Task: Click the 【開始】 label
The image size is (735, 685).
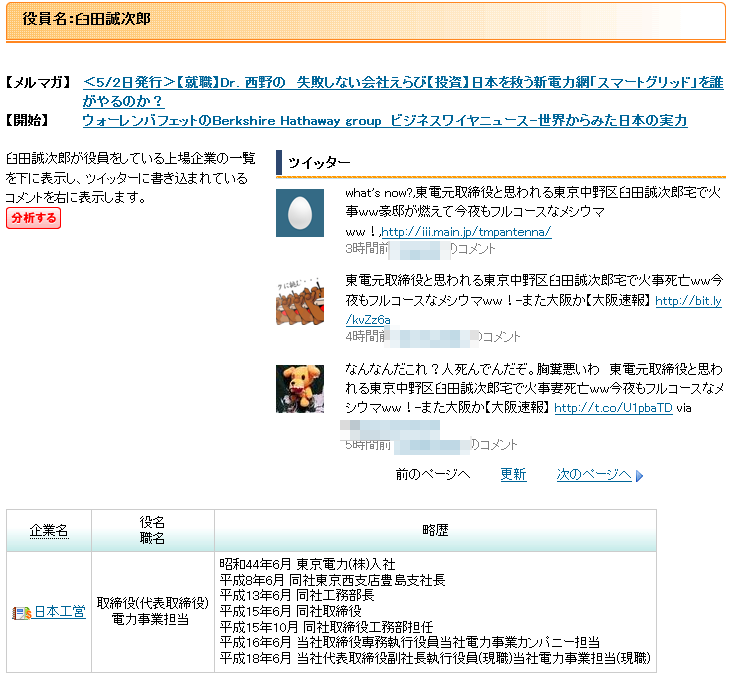Action: pyautogui.click(x=28, y=120)
